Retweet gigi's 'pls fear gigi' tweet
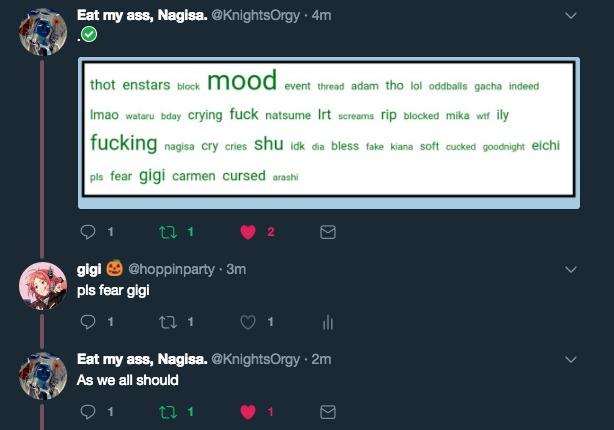Image resolution: width=614 pixels, height=430 pixels. tap(168, 322)
